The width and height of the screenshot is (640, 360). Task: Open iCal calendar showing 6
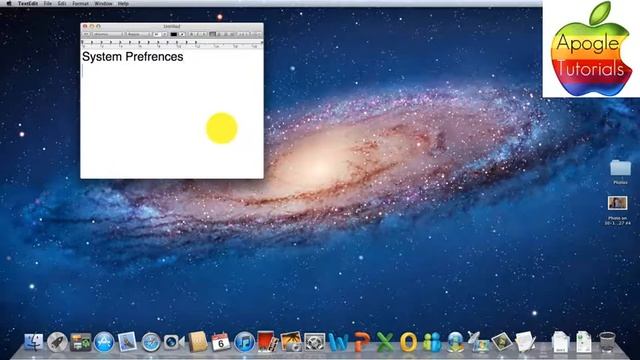point(221,342)
